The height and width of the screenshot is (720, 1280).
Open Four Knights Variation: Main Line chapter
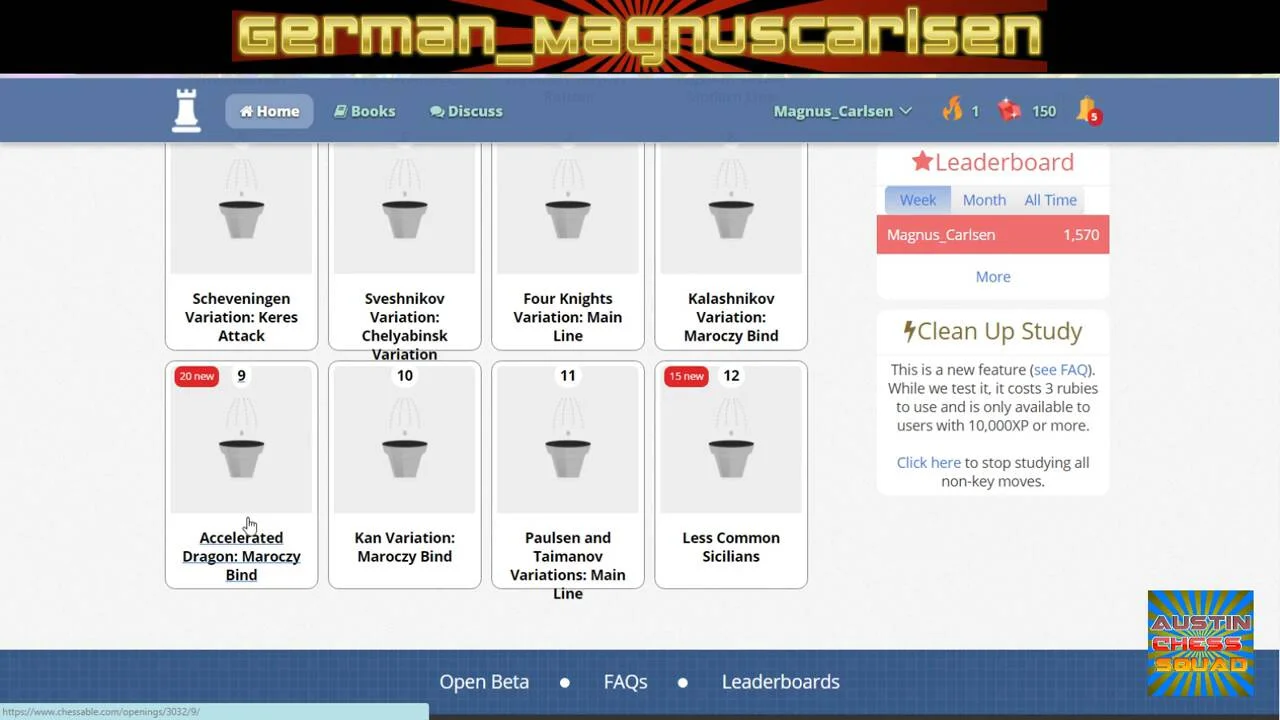[x=568, y=317]
